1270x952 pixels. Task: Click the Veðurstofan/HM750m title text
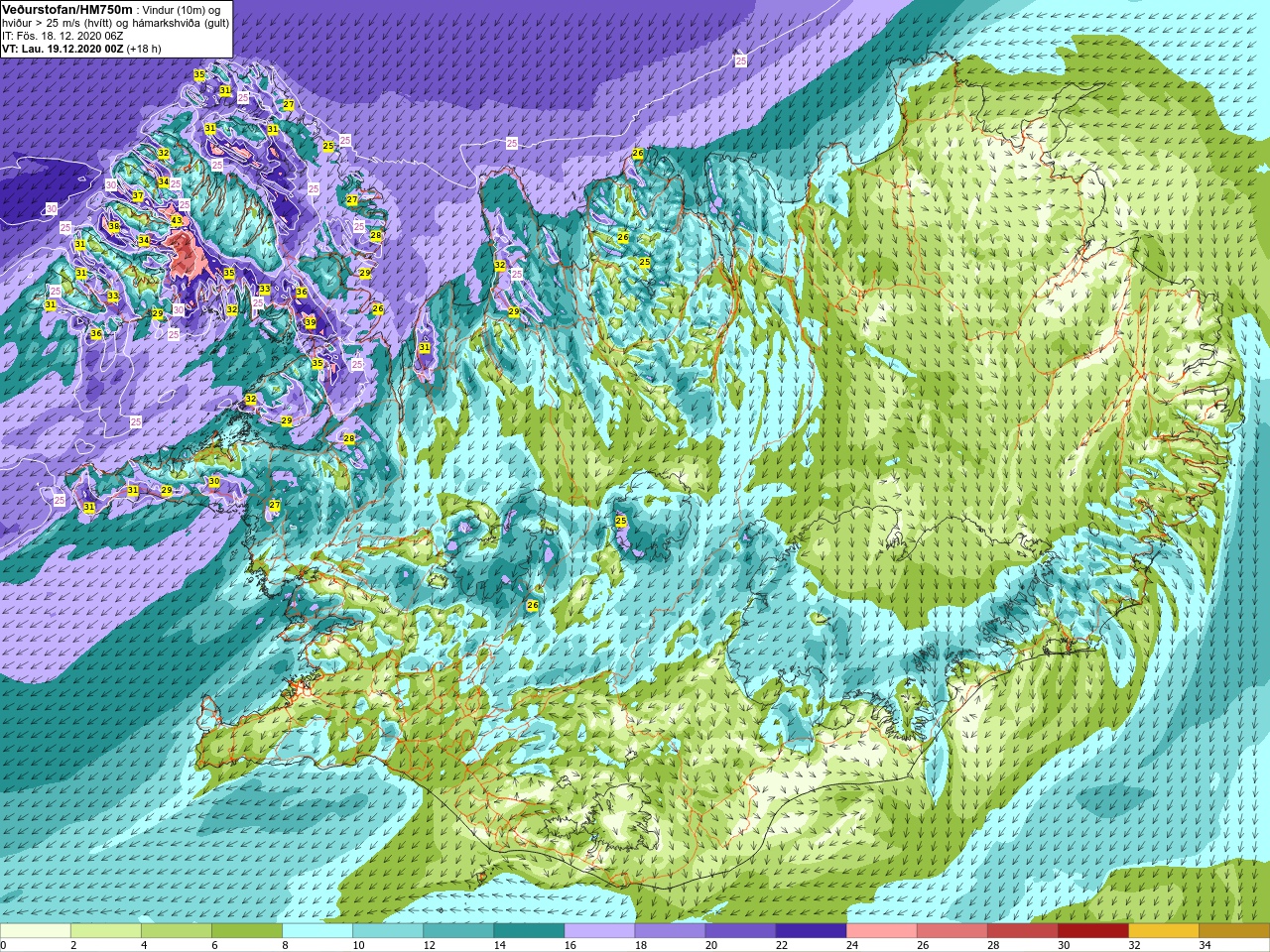point(66,9)
